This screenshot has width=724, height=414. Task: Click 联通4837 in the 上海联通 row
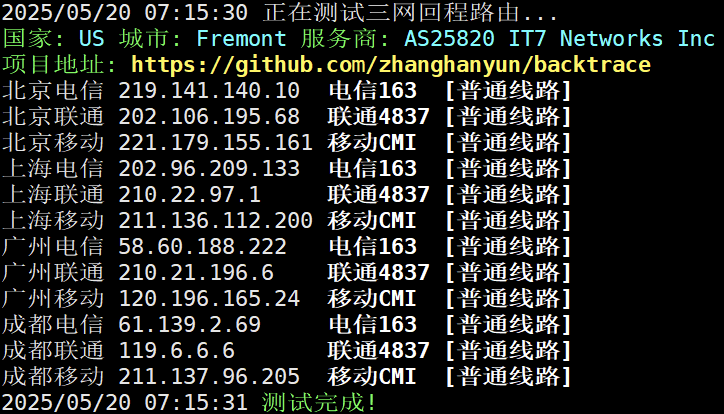tap(379, 195)
